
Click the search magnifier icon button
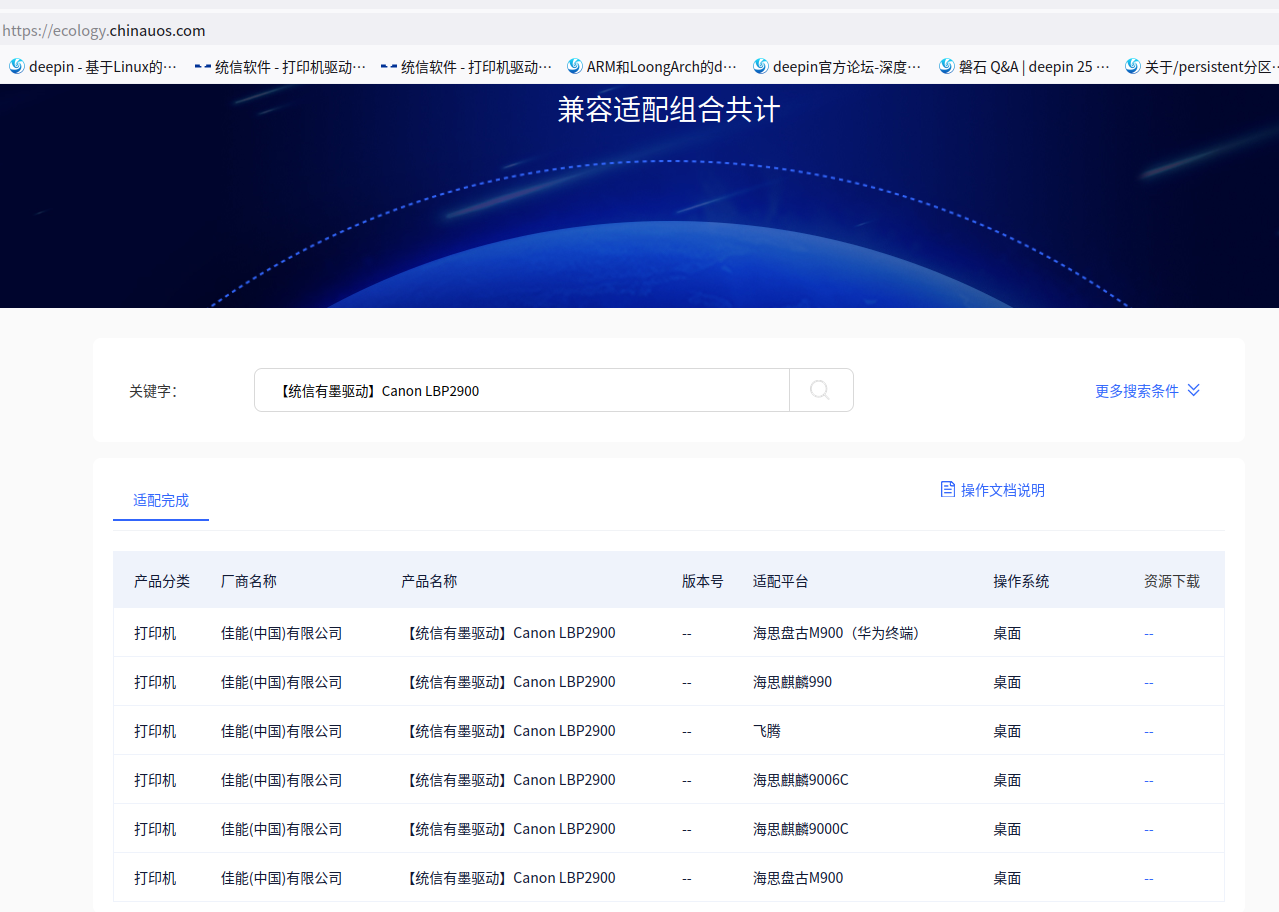(x=821, y=390)
